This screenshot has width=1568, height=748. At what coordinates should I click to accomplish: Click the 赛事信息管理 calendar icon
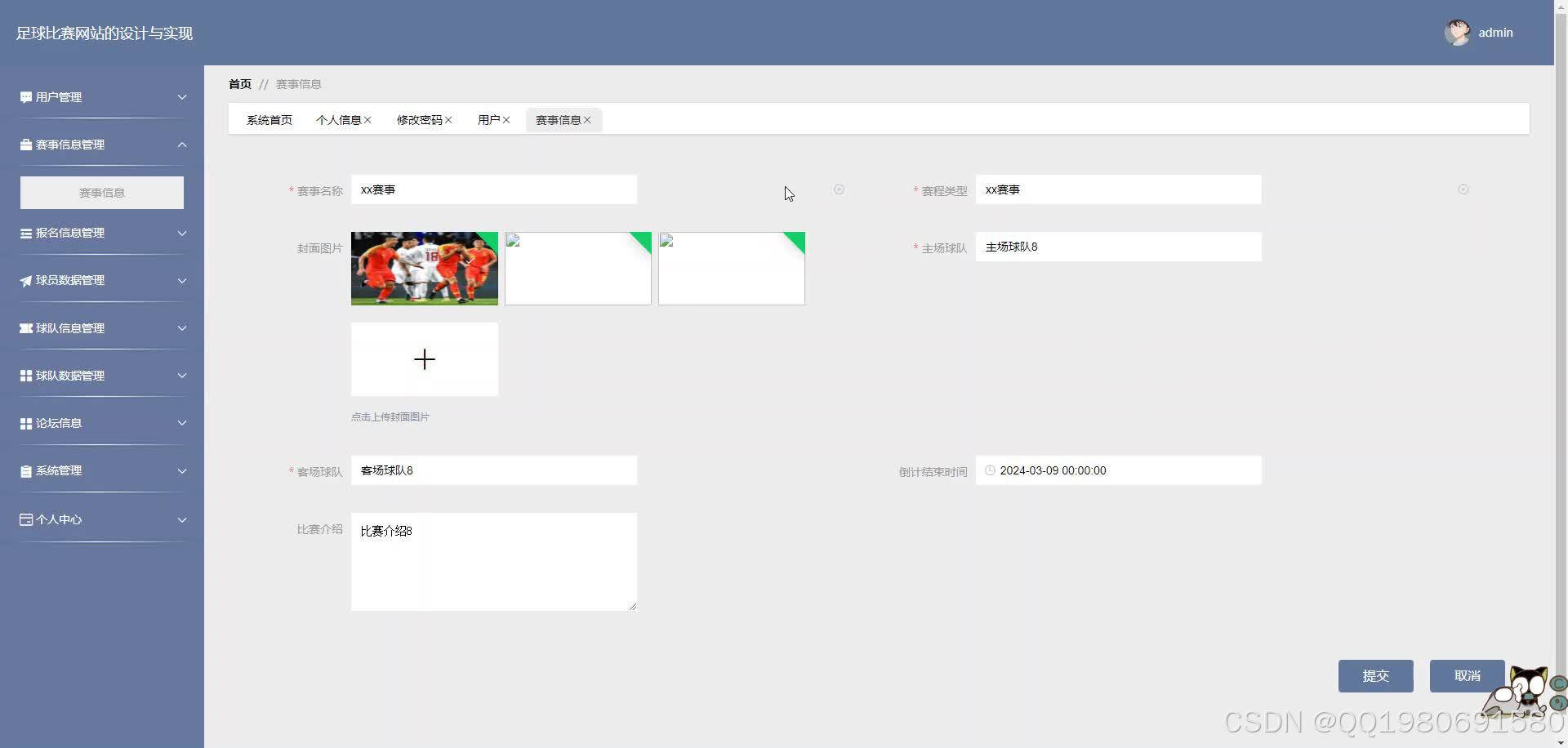coord(24,145)
